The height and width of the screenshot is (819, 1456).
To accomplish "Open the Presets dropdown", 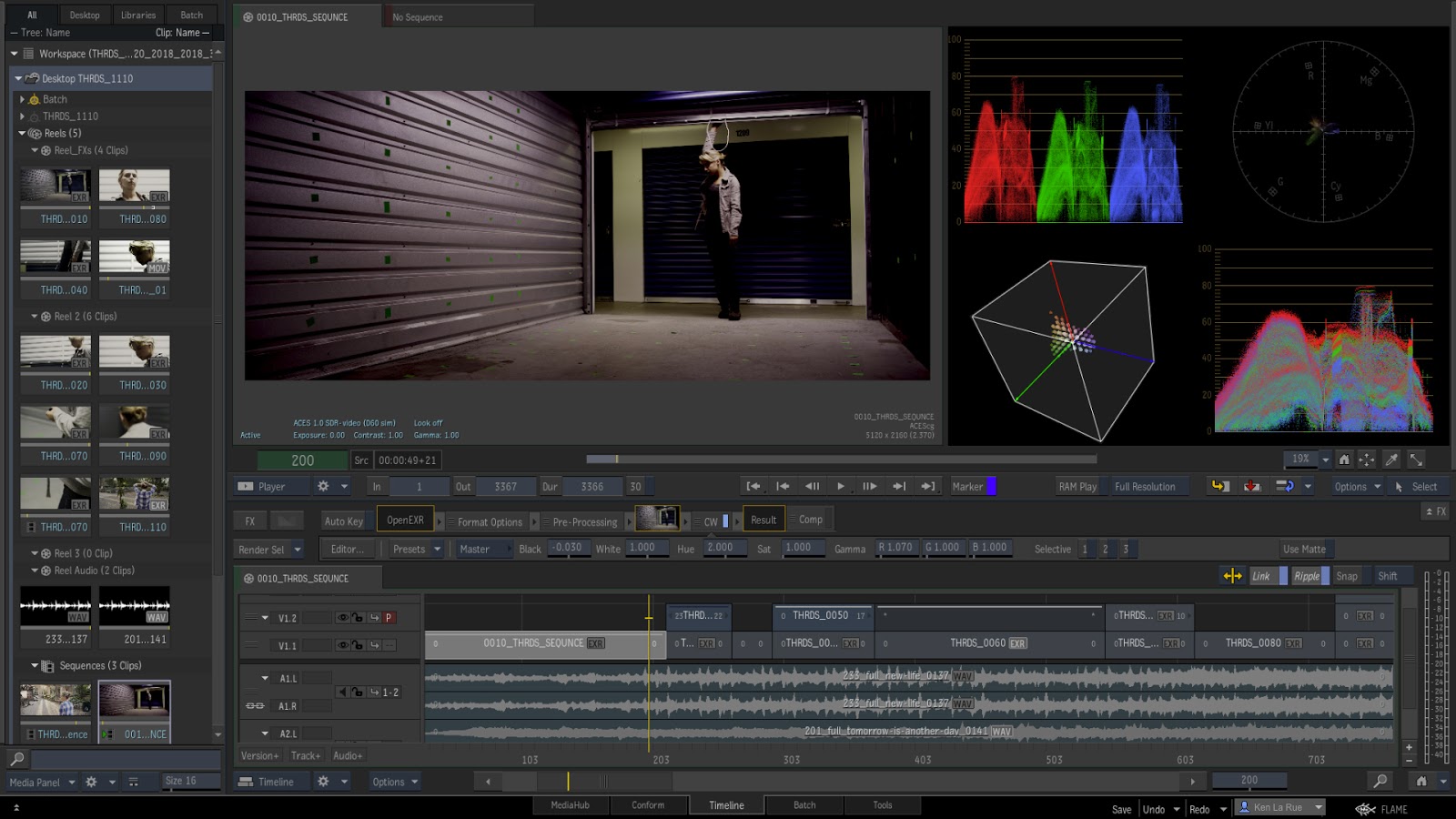I will 416,550.
